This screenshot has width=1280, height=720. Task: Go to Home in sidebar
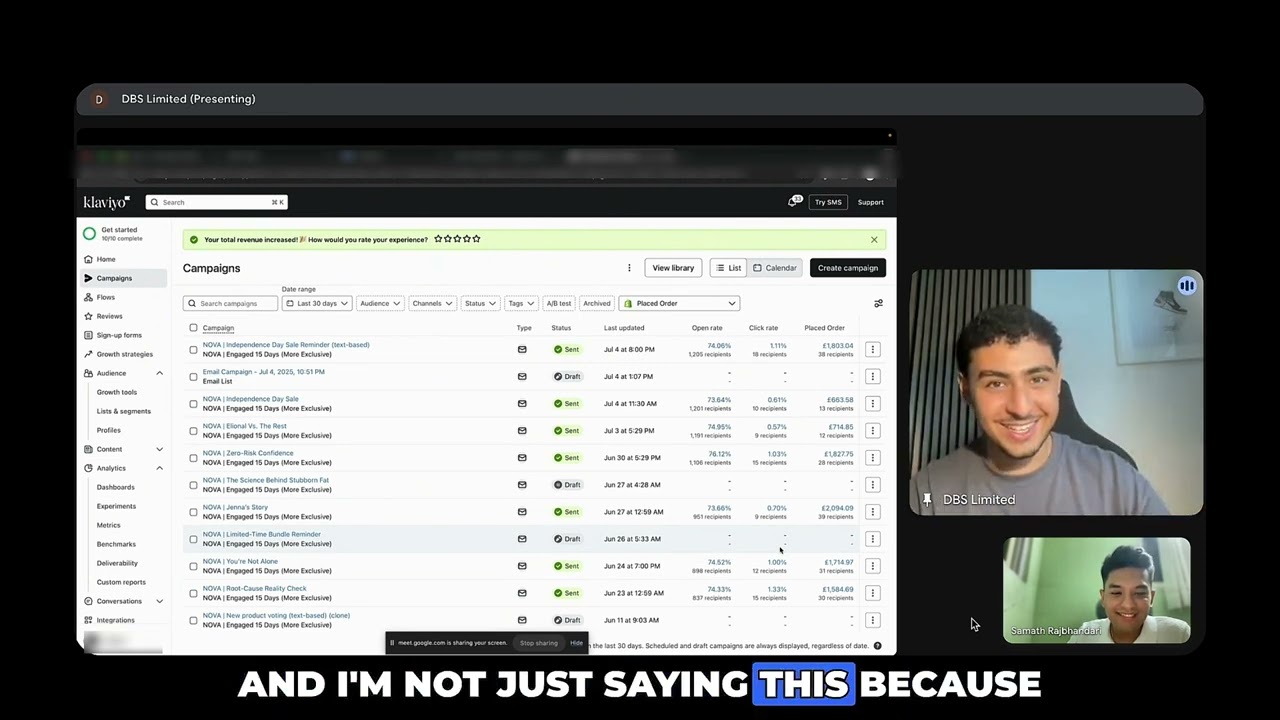coord(106,259)
